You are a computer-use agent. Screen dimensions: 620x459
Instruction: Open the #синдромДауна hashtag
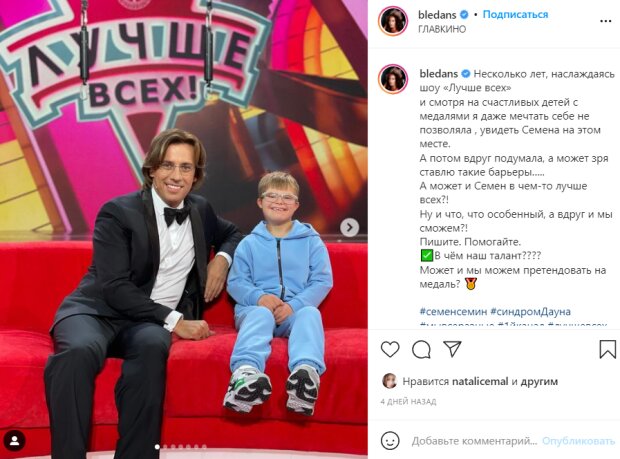pos(530,312)
